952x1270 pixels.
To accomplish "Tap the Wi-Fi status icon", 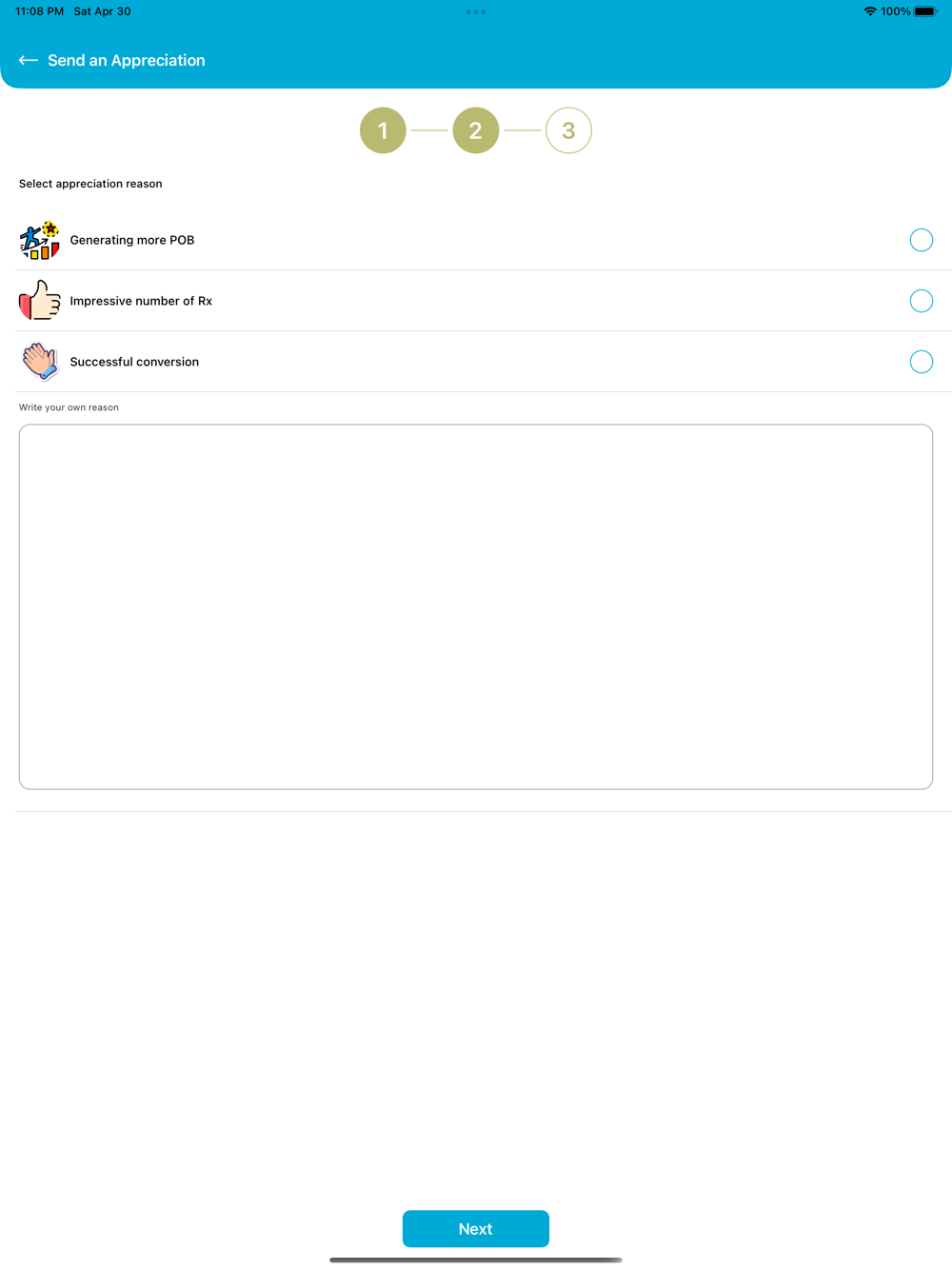I will pyautogui.click(x=870, y=11).
